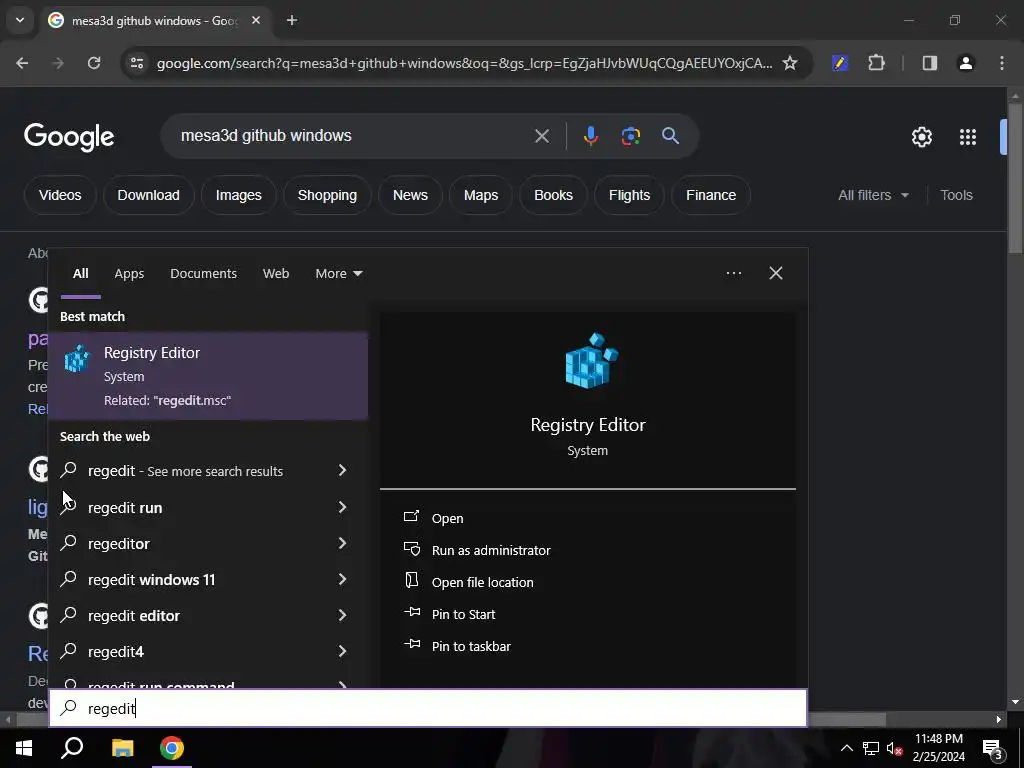Click Open action for Registry Editor

click(447, 518)
